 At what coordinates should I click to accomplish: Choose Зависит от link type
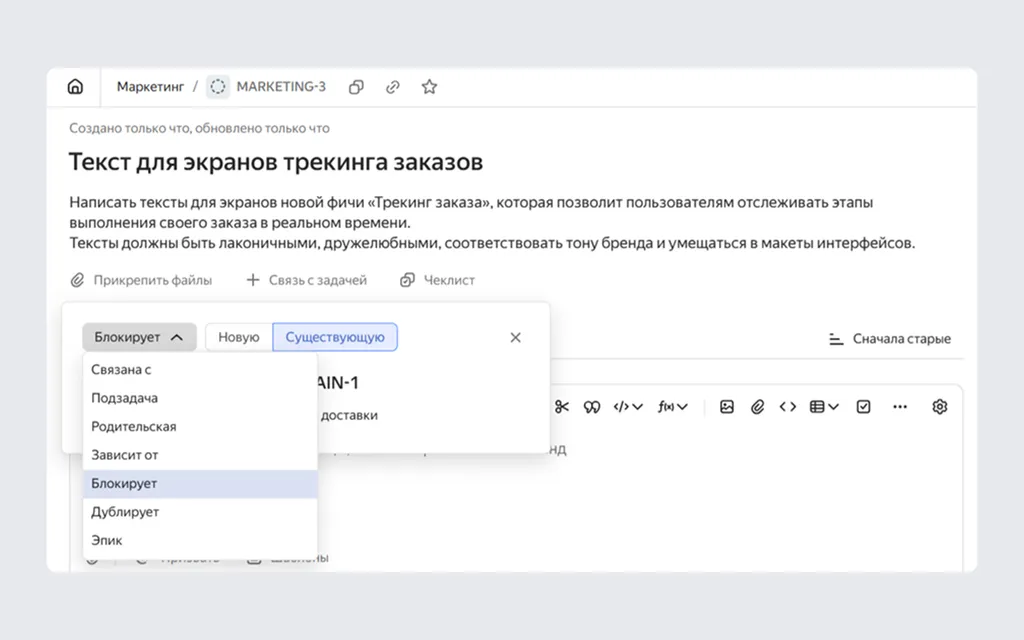[200, 455]
